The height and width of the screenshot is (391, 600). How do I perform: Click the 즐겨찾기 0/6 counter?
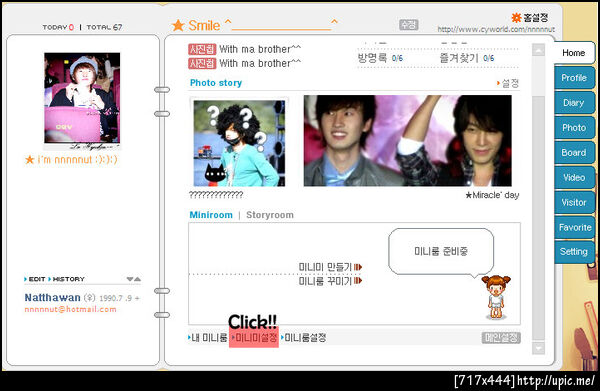pyautogui.click(x=466, y=58)
